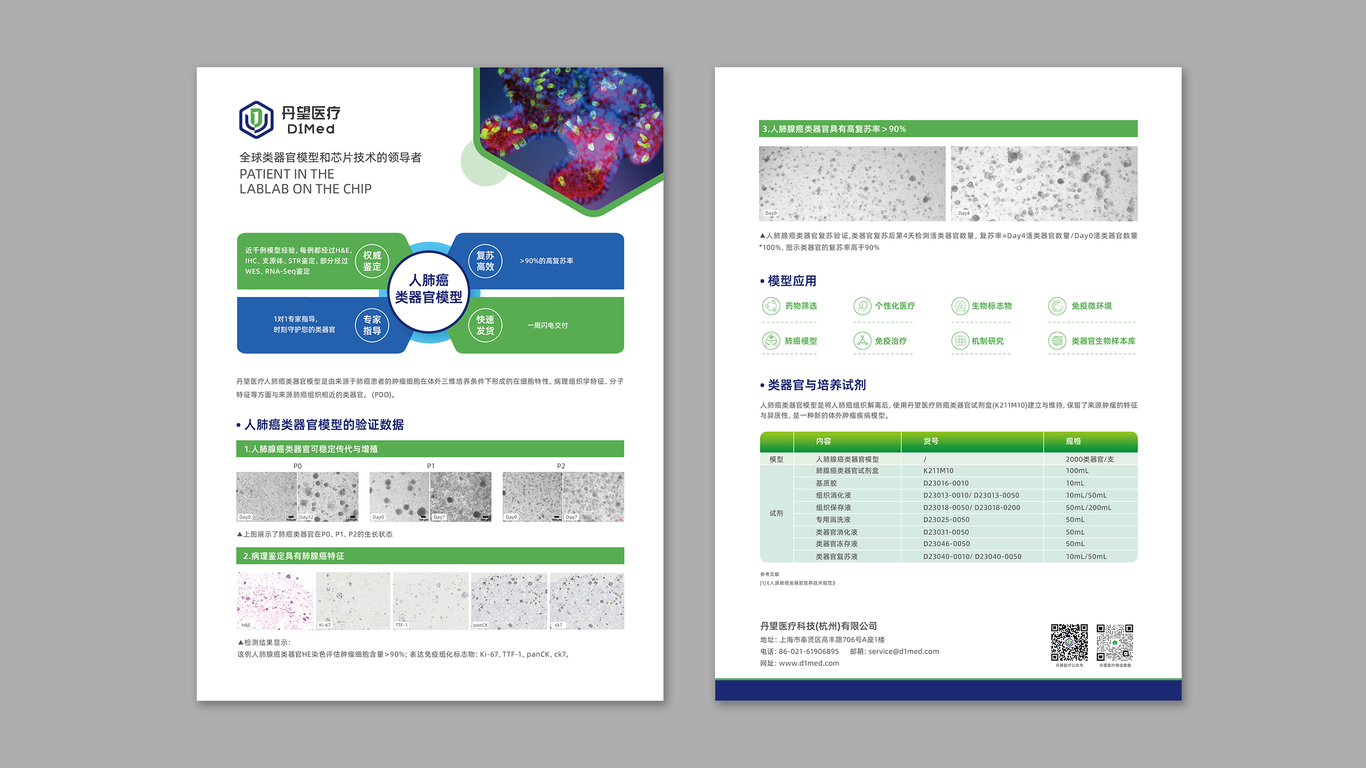Click the 试剂 row group label
1366x768 pixels.
[777, 513]
